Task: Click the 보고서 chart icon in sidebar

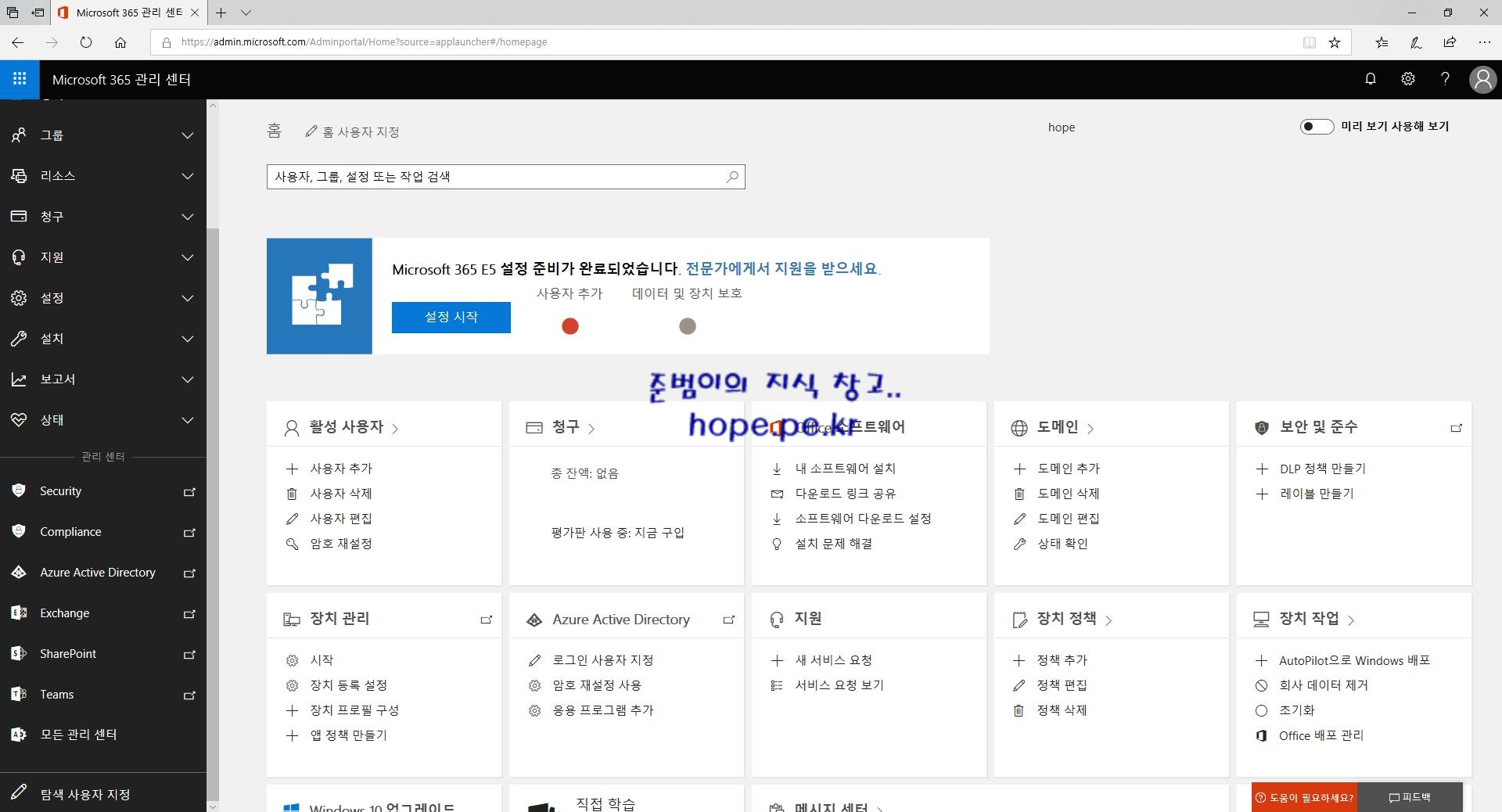Action: click(19, 379)
